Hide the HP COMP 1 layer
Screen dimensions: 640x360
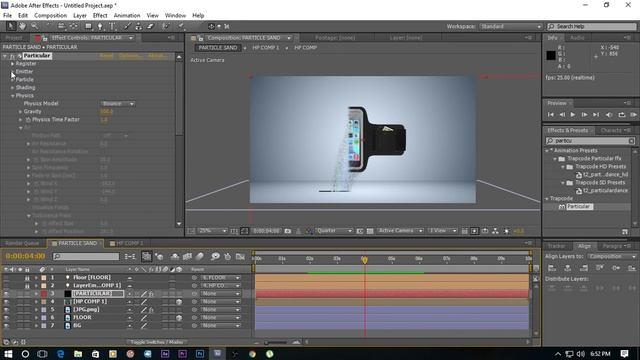(x=6, y=302)
